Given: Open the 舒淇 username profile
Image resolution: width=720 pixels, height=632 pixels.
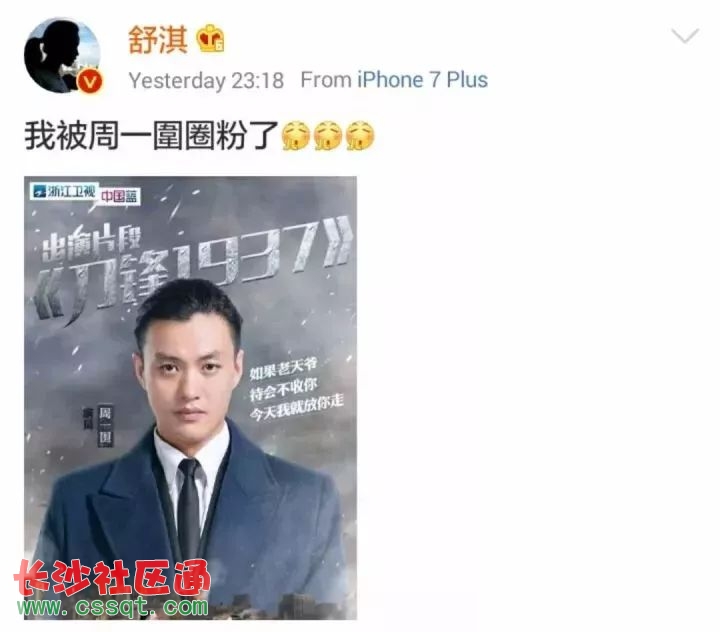Looking at the screenshot, I should 158,39.
